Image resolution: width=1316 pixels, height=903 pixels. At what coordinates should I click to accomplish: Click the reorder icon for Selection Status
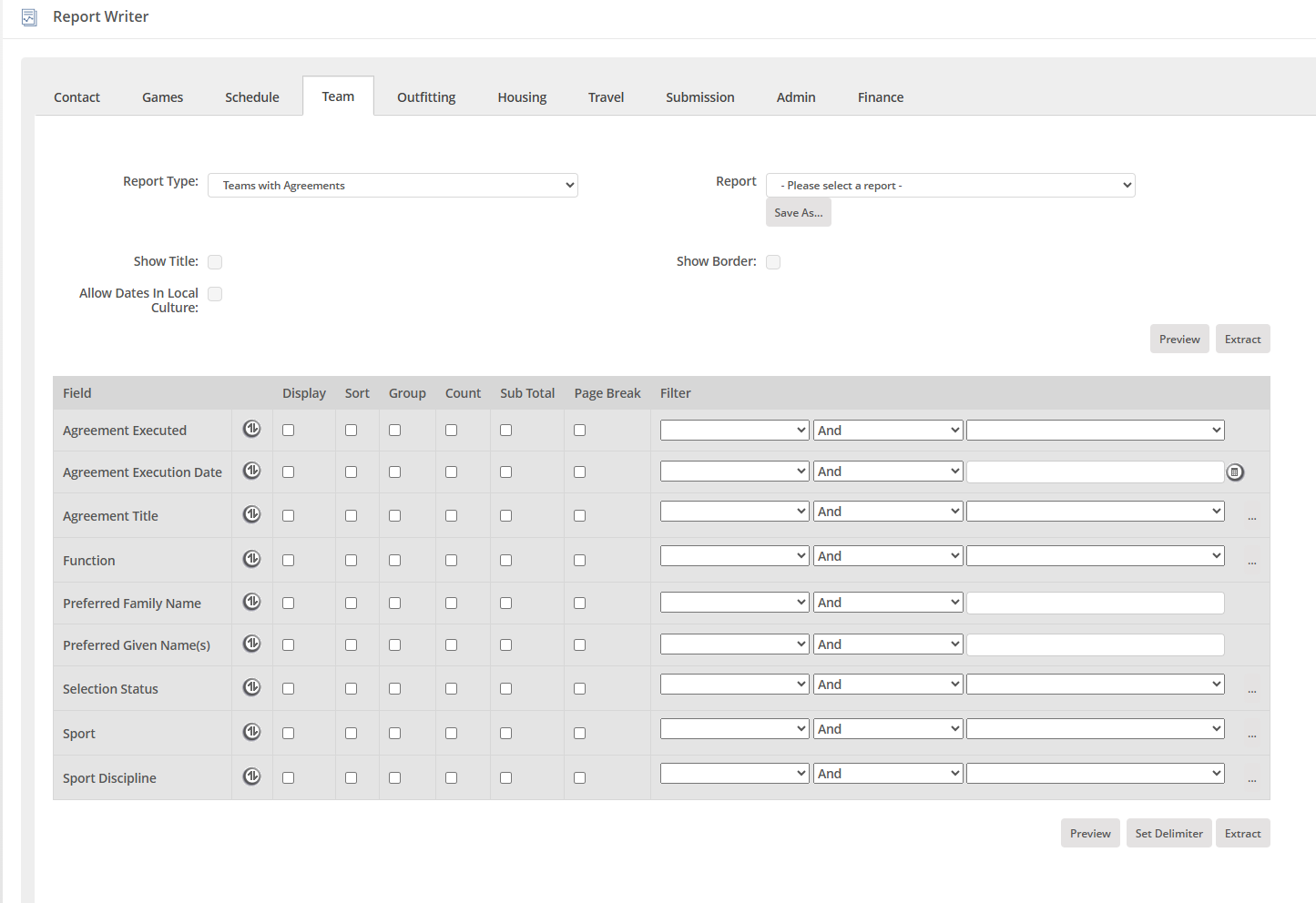click(252, 687)
